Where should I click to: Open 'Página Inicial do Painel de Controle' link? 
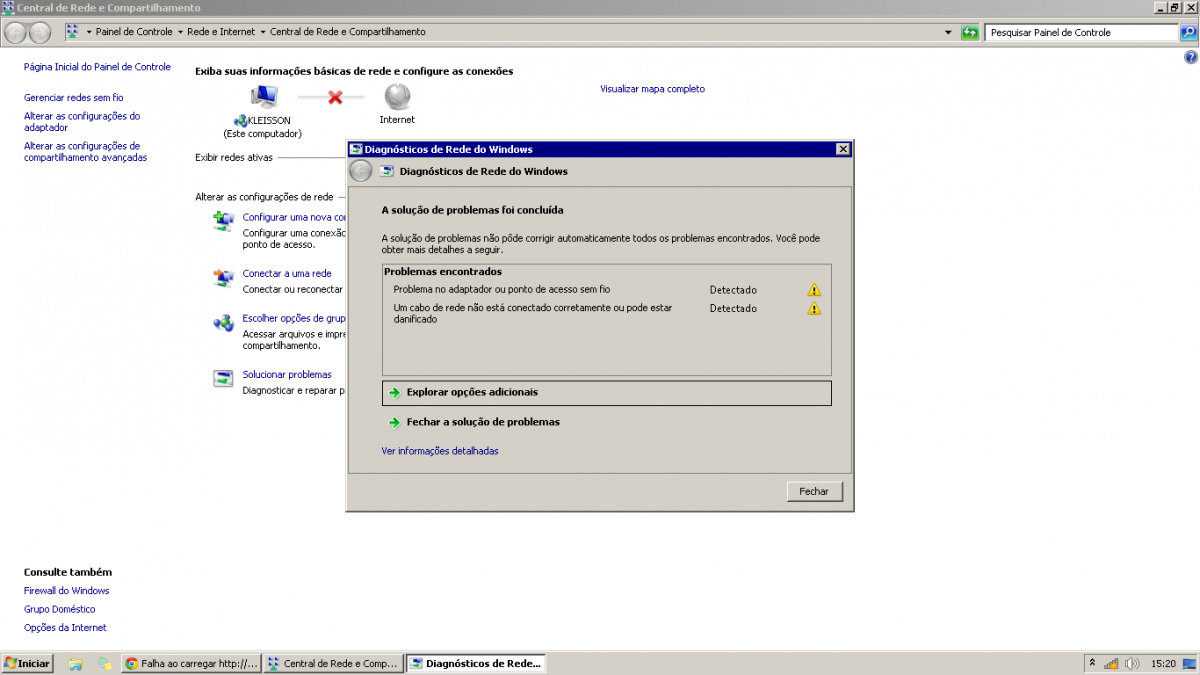[97, 67]
